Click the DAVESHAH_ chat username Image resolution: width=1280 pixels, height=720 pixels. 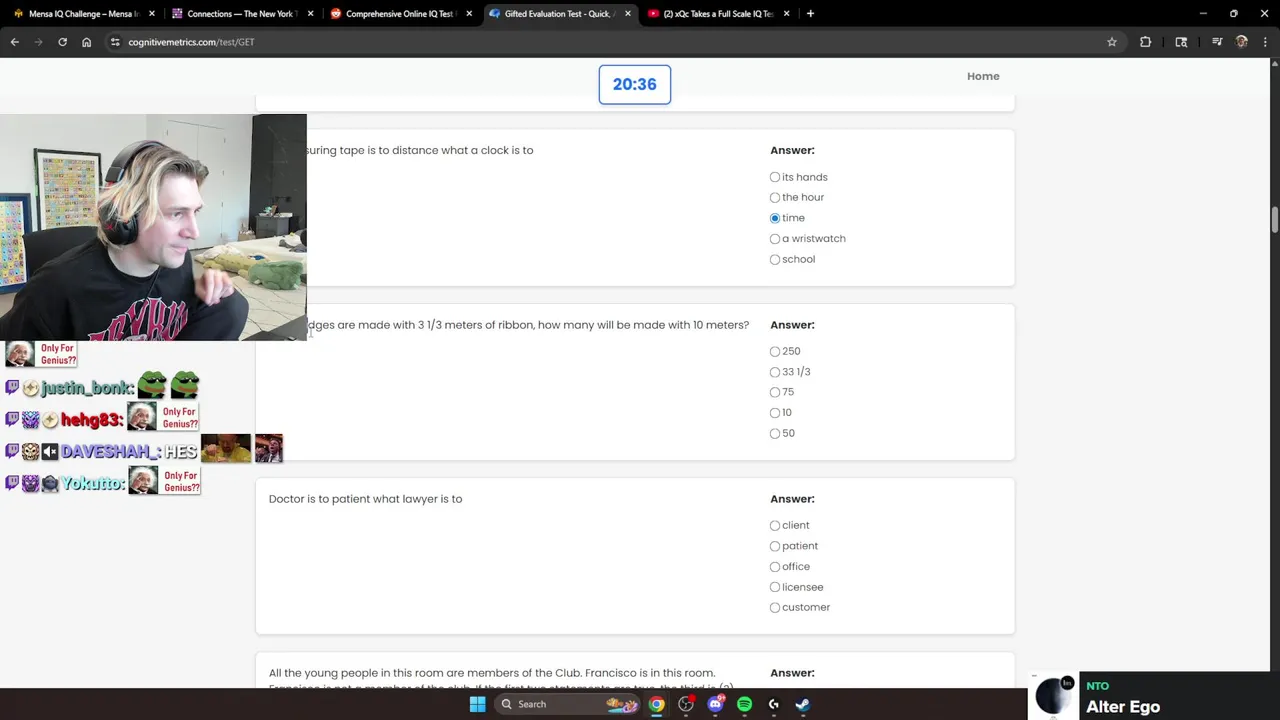pyautogui.click(x=109, y=451)
